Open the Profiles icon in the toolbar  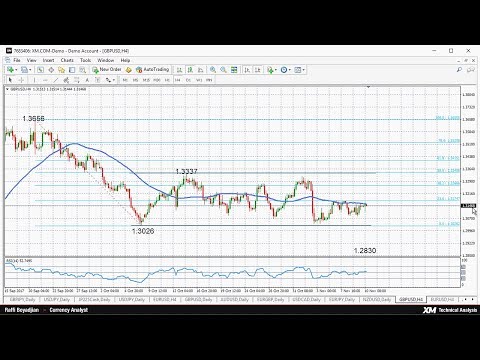[x=24, y=70]
